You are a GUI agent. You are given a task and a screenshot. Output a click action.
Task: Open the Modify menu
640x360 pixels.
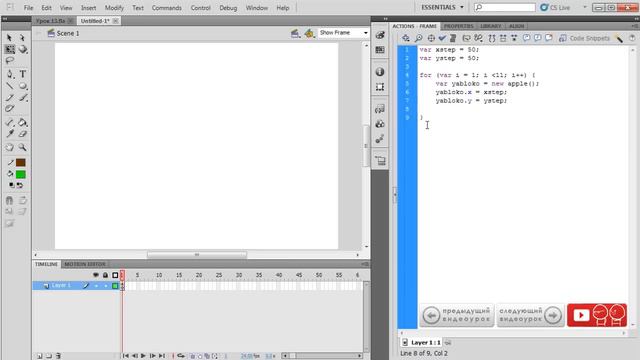(x=114, y=8)
